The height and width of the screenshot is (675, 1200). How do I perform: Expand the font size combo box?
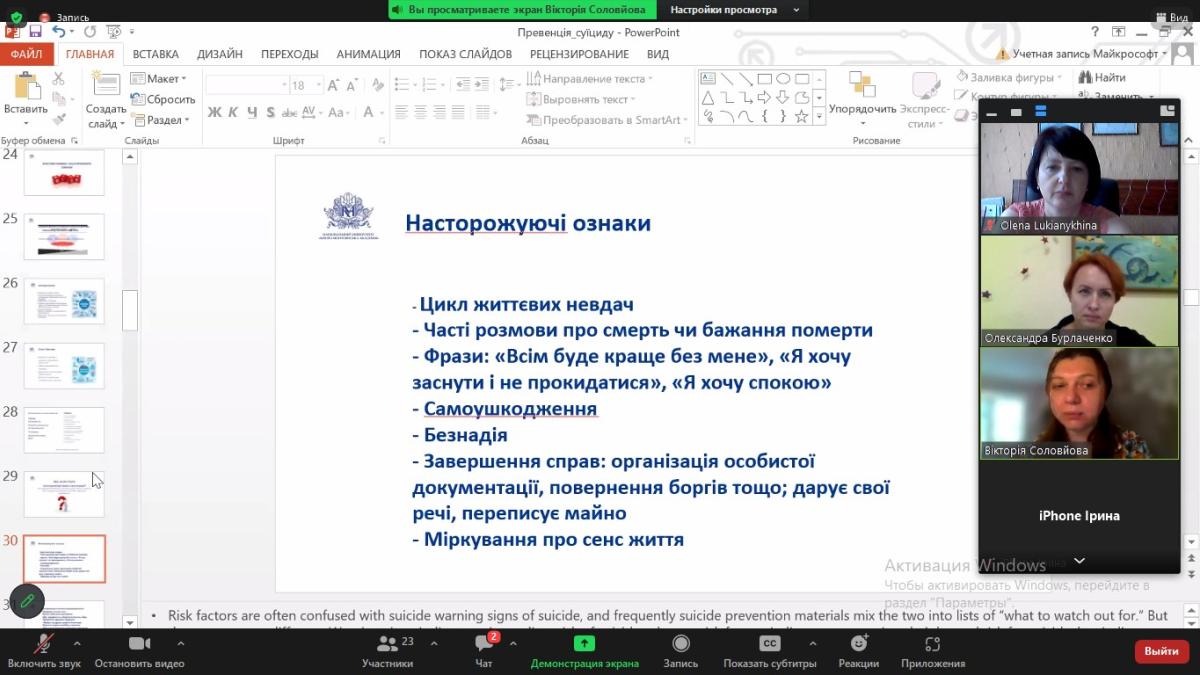(318, 86)
